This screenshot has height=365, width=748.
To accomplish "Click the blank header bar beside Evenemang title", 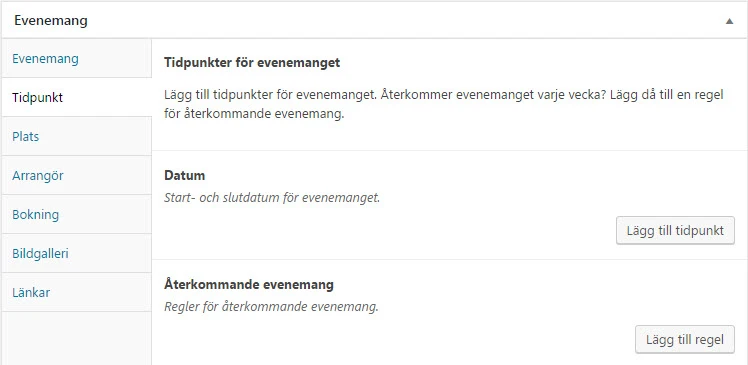I will pos(405,21).
